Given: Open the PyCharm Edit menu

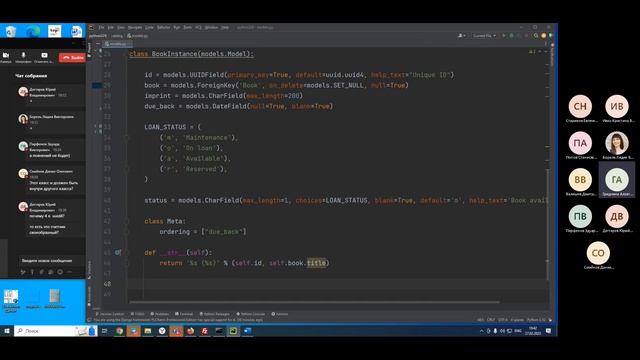Looking at the screenshot, I should 111,27.
